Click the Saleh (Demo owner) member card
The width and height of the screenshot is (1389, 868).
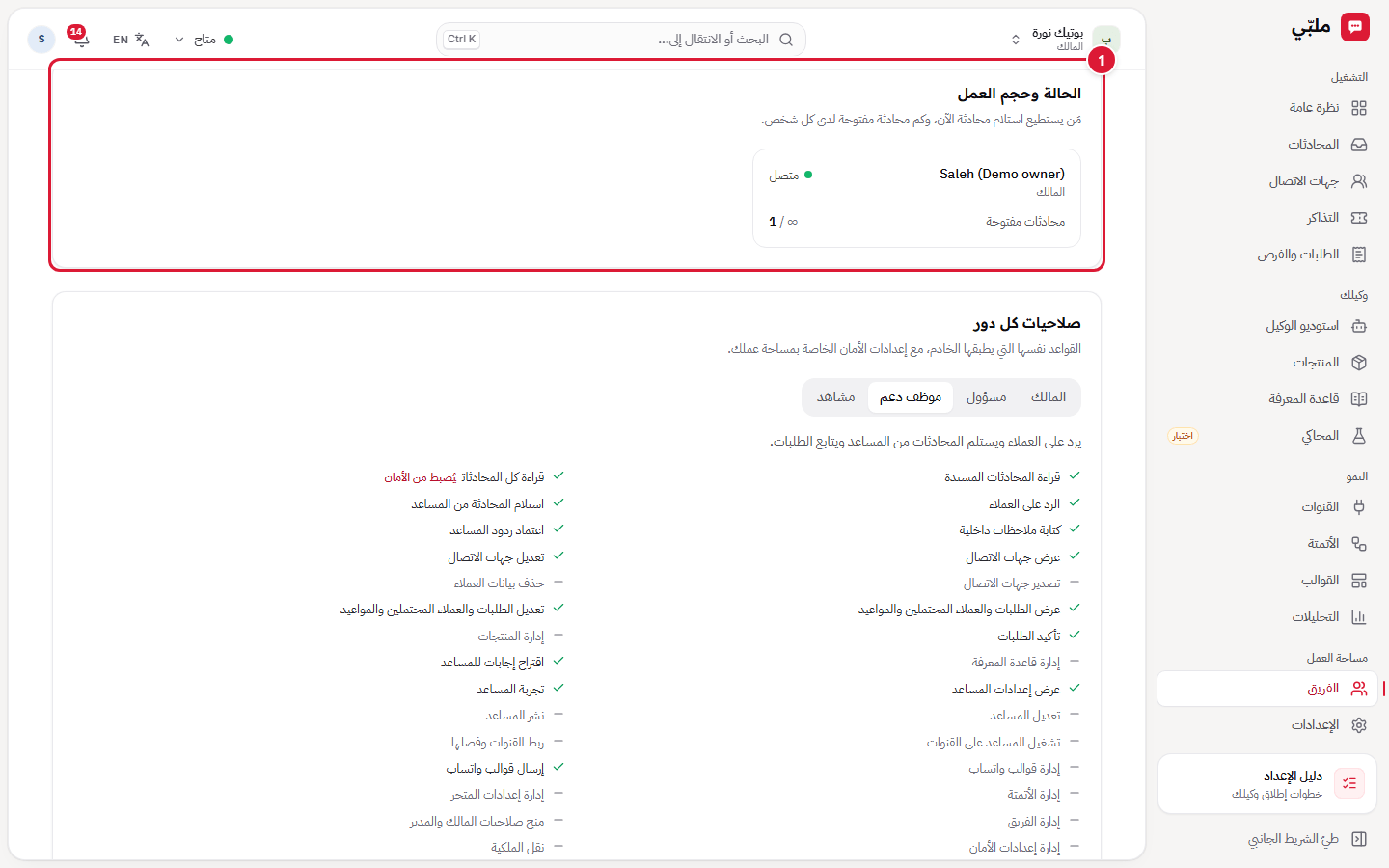(916, 198)
